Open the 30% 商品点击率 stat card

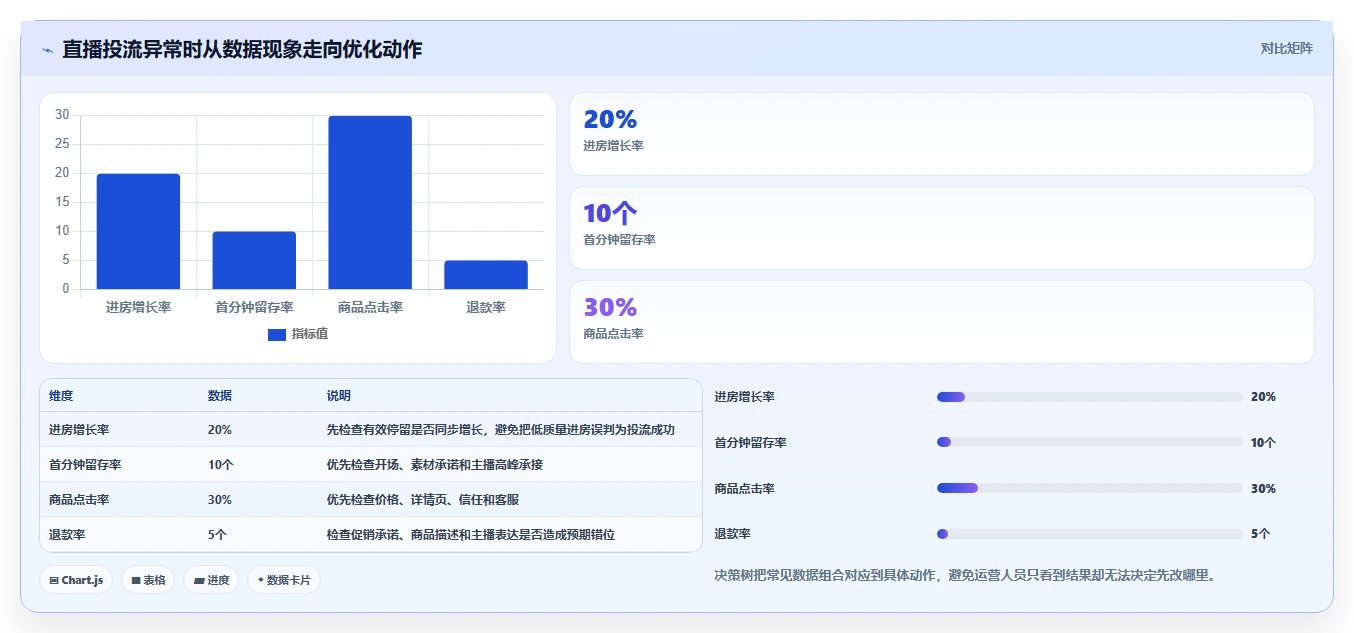941,322
